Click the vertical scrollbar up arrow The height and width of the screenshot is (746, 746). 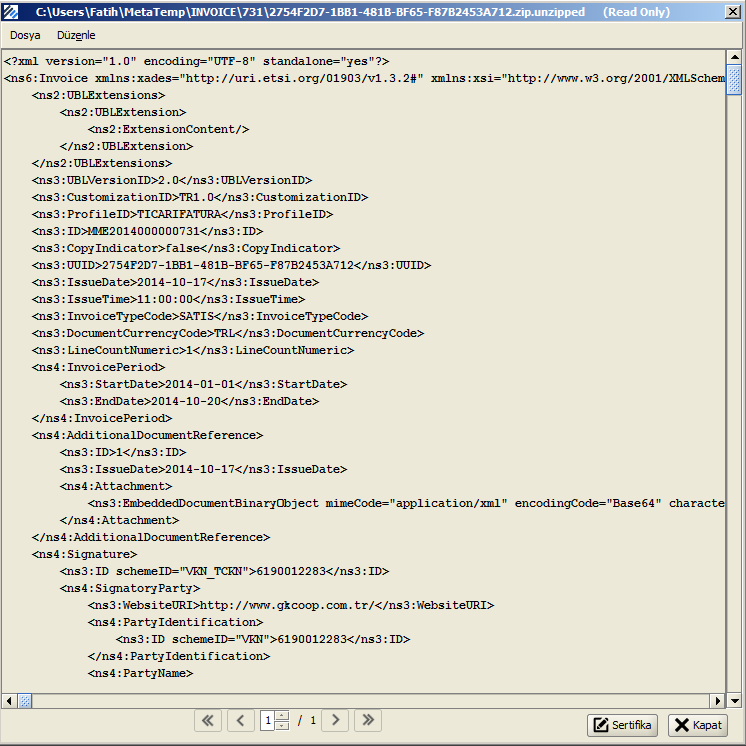735,57
